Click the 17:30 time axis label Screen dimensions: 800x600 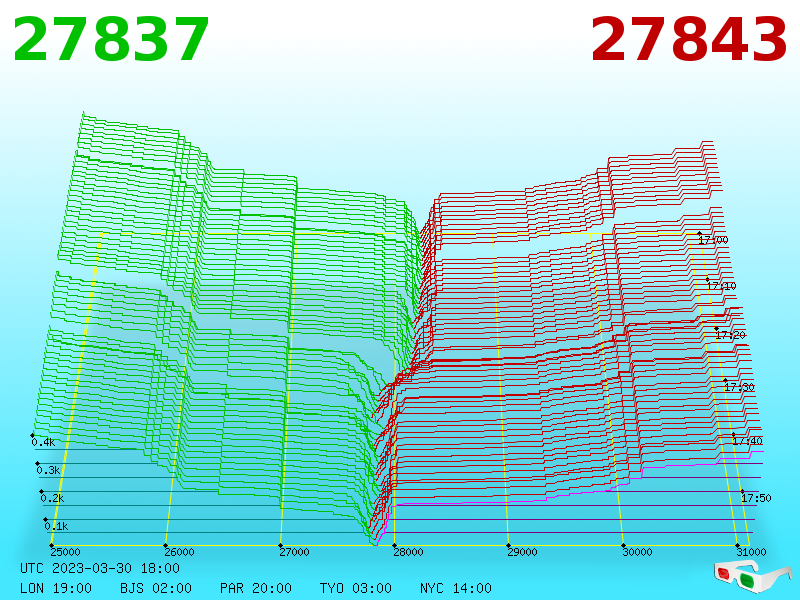pyautogui.click(x=739, y=387)
